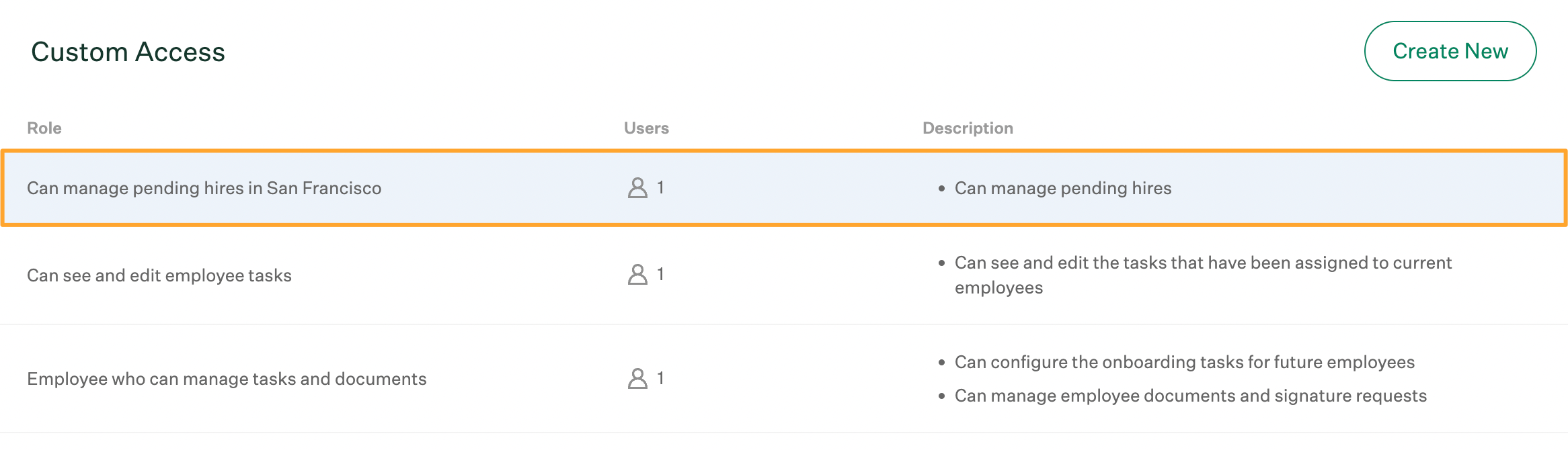This screenshot has width=1568, height=450.
Task: Click the employee documents and signature requests description
Action: [x=1191, y=396]
